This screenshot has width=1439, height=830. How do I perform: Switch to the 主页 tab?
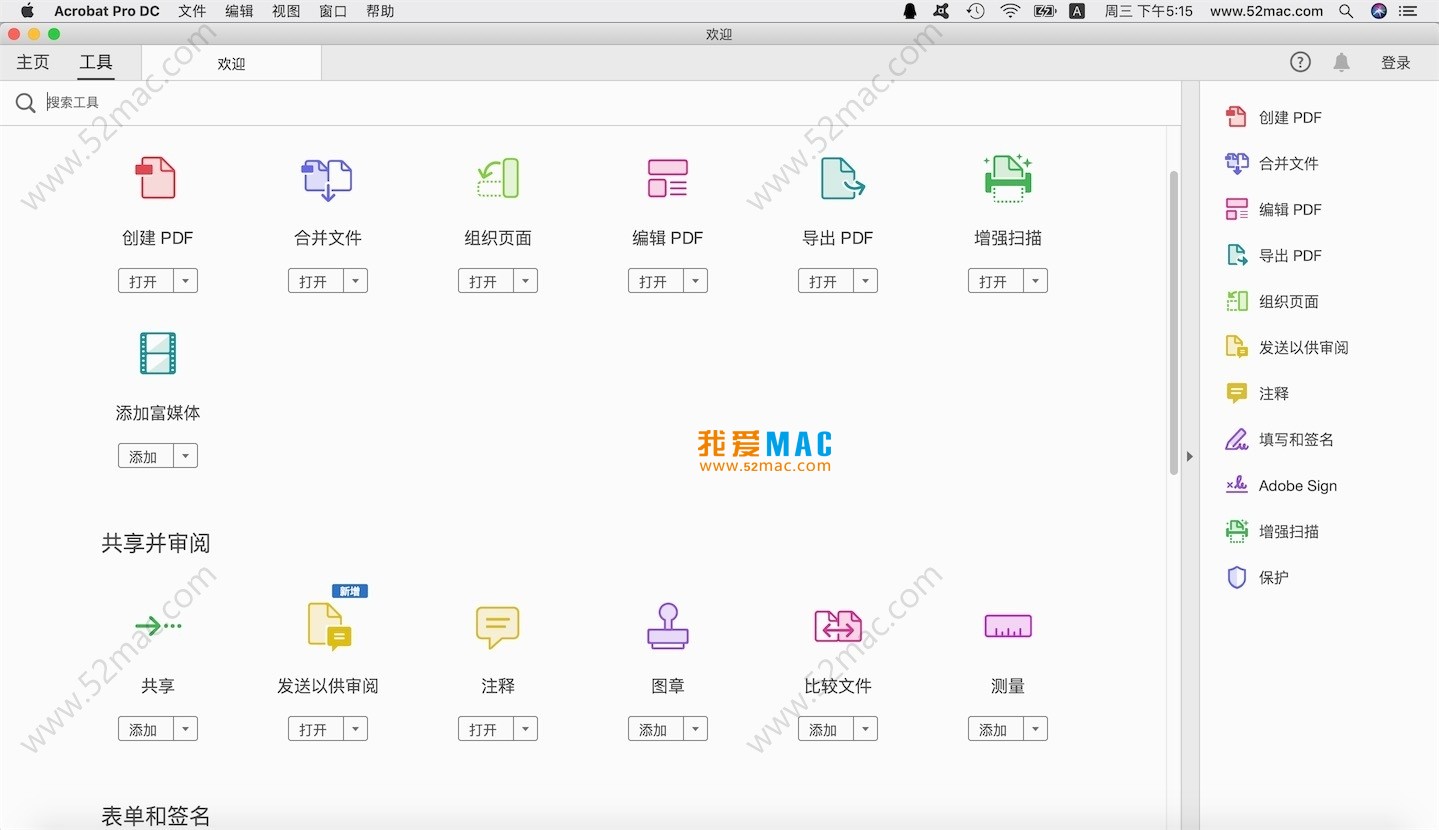point(33,62)
